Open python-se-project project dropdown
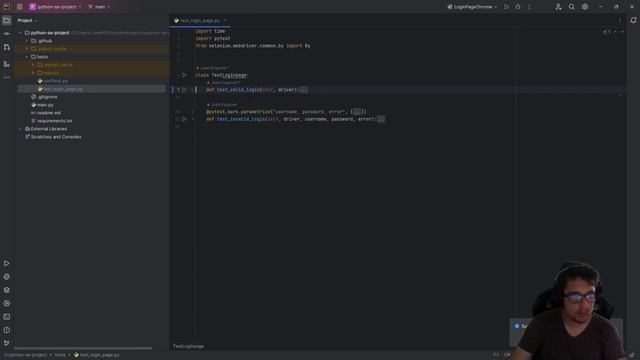 [x=55, y=7]
